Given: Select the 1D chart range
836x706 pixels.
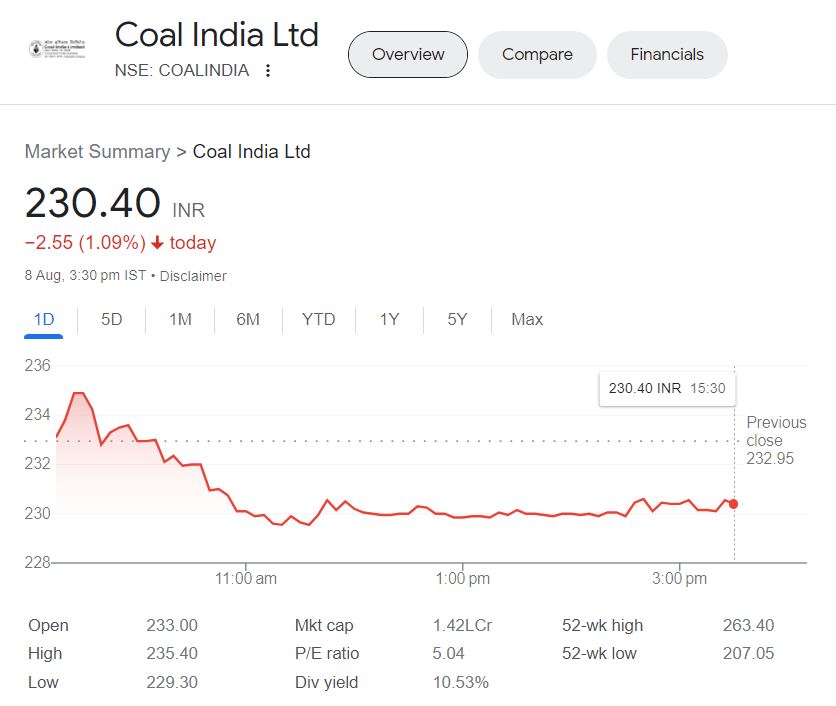Looking at the screenshot, I should [x=44, y=320].
